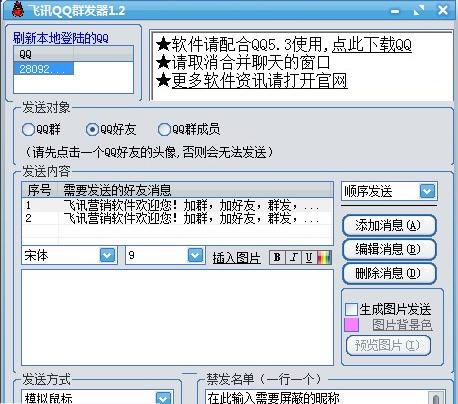458x404 pixels.
Task: Click the 编辑消息(B) button
Action: 389,250
